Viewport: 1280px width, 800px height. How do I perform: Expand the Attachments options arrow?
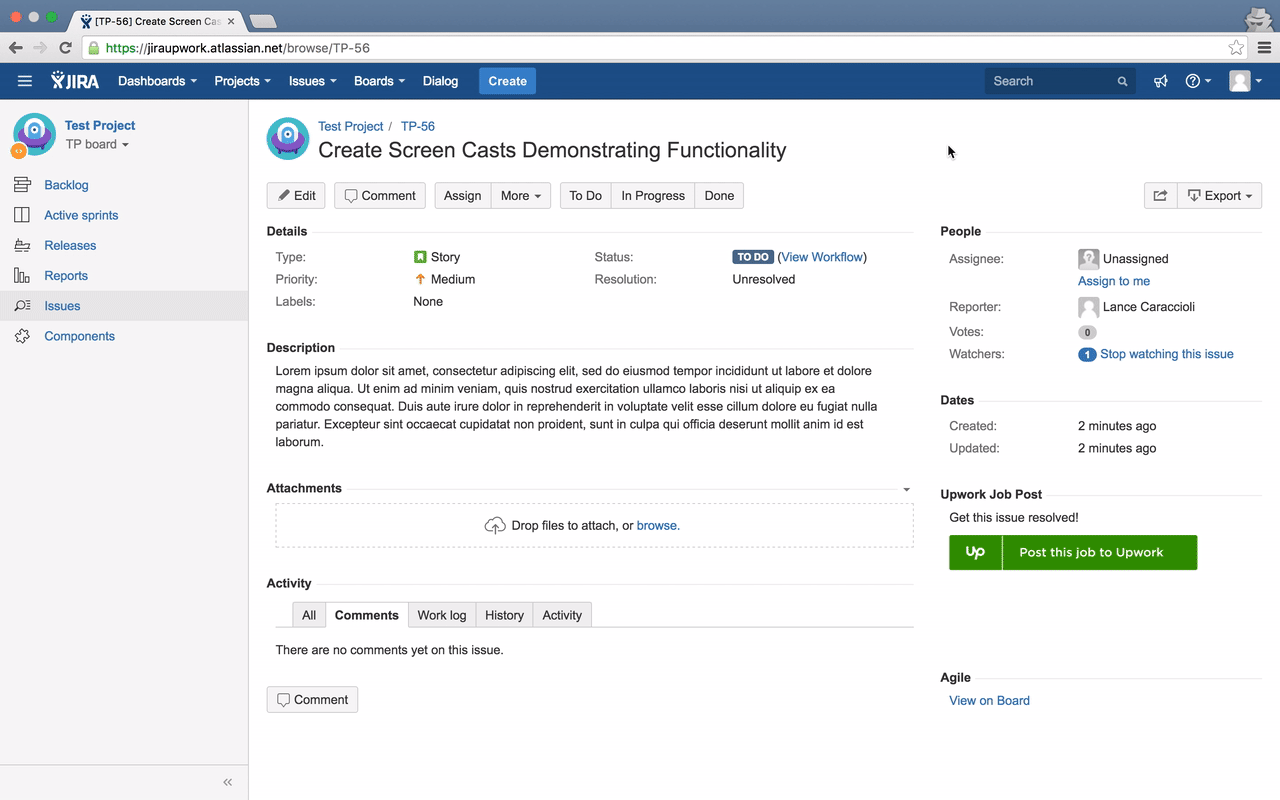coord(906,489)
